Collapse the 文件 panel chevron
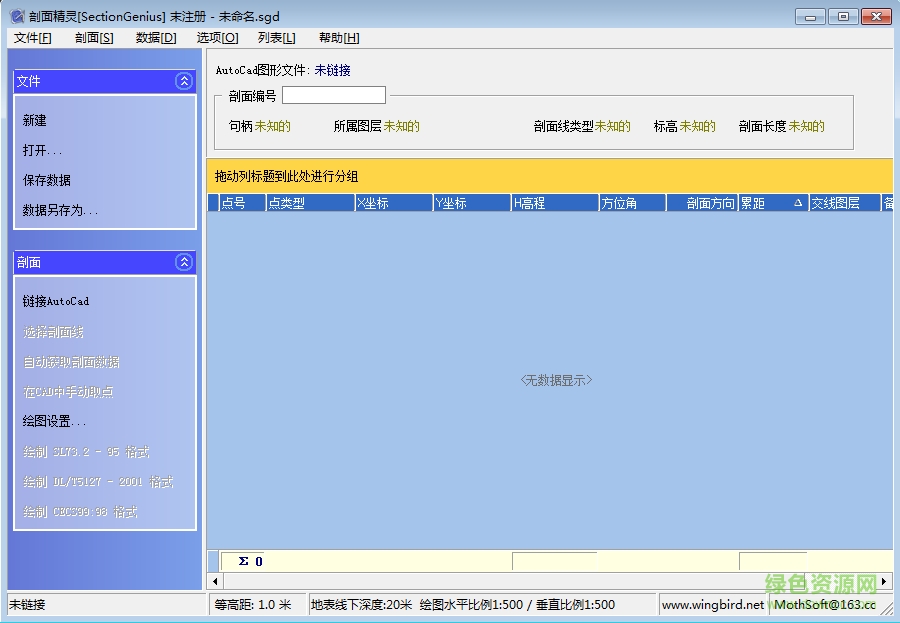The width and height of the screenshot is (900, 623). (183, 81)
